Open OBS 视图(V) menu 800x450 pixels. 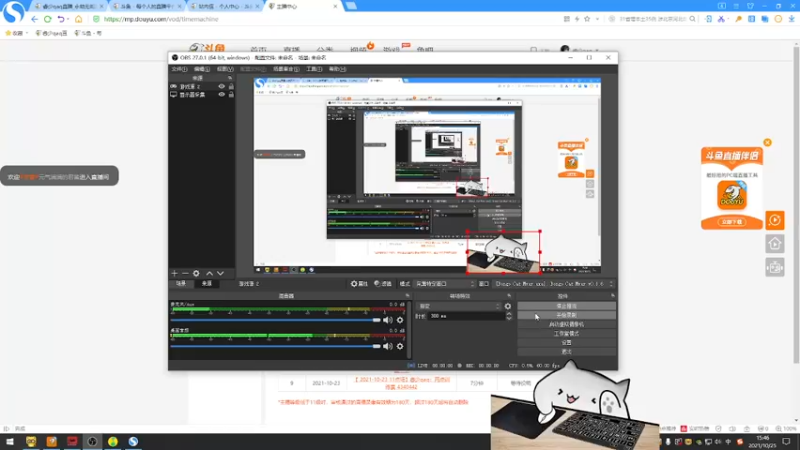tap(225, 69)
